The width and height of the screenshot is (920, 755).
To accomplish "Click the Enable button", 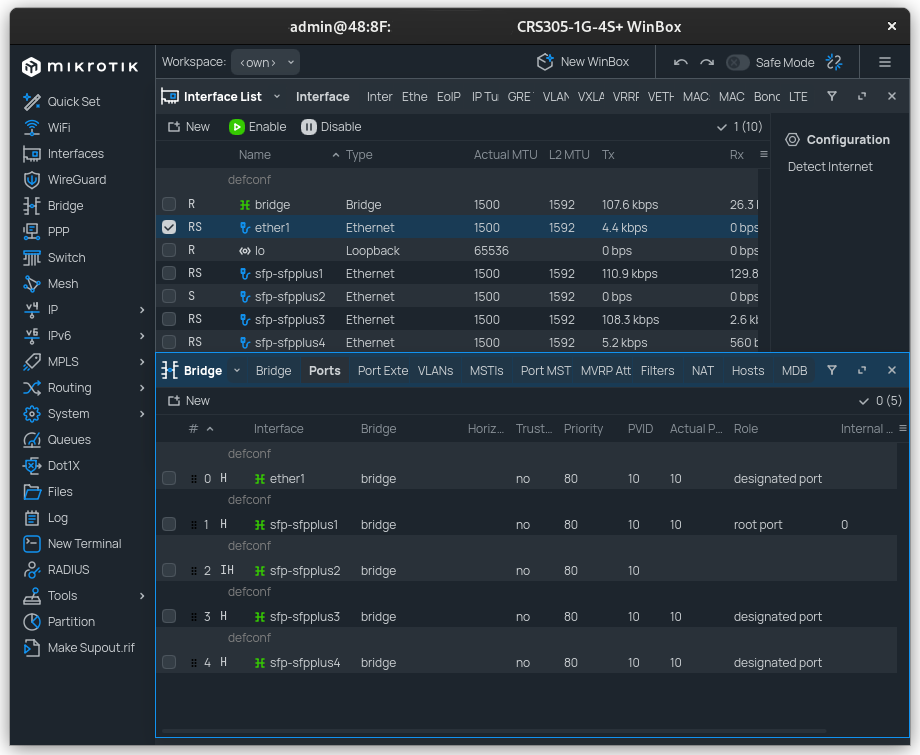I will [x=258, y=127].
